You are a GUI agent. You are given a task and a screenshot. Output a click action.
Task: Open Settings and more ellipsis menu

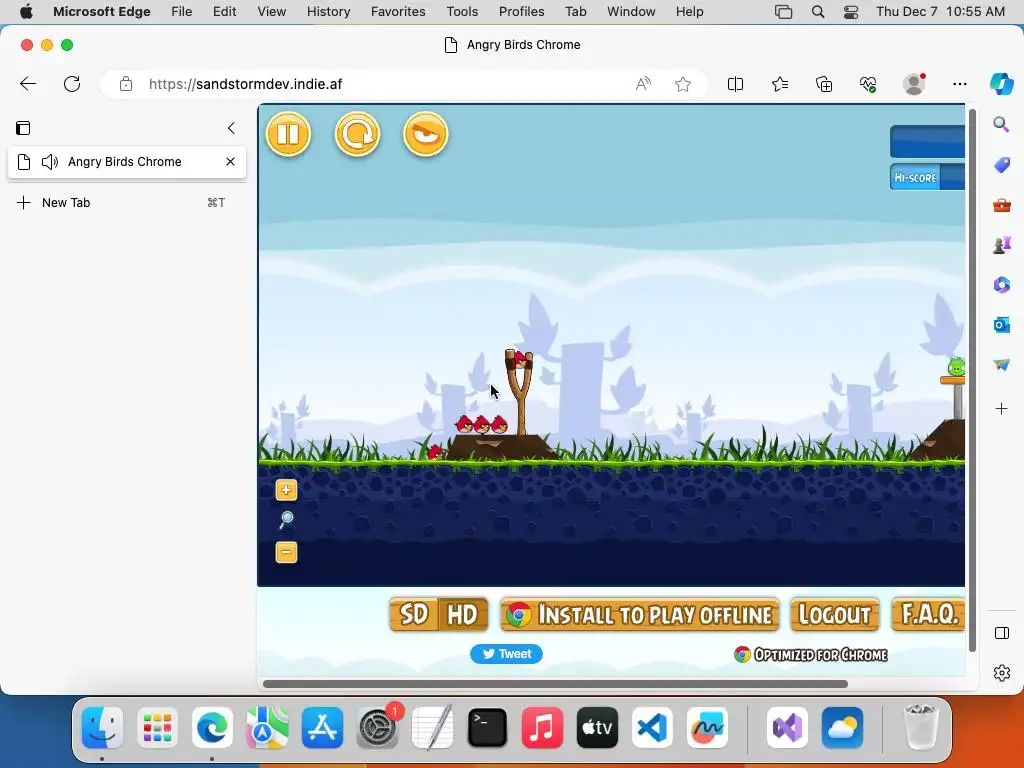click(959, 84)
